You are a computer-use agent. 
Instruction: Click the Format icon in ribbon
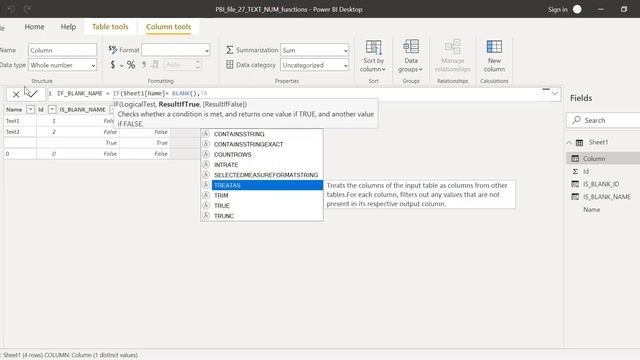click(113, 49)
